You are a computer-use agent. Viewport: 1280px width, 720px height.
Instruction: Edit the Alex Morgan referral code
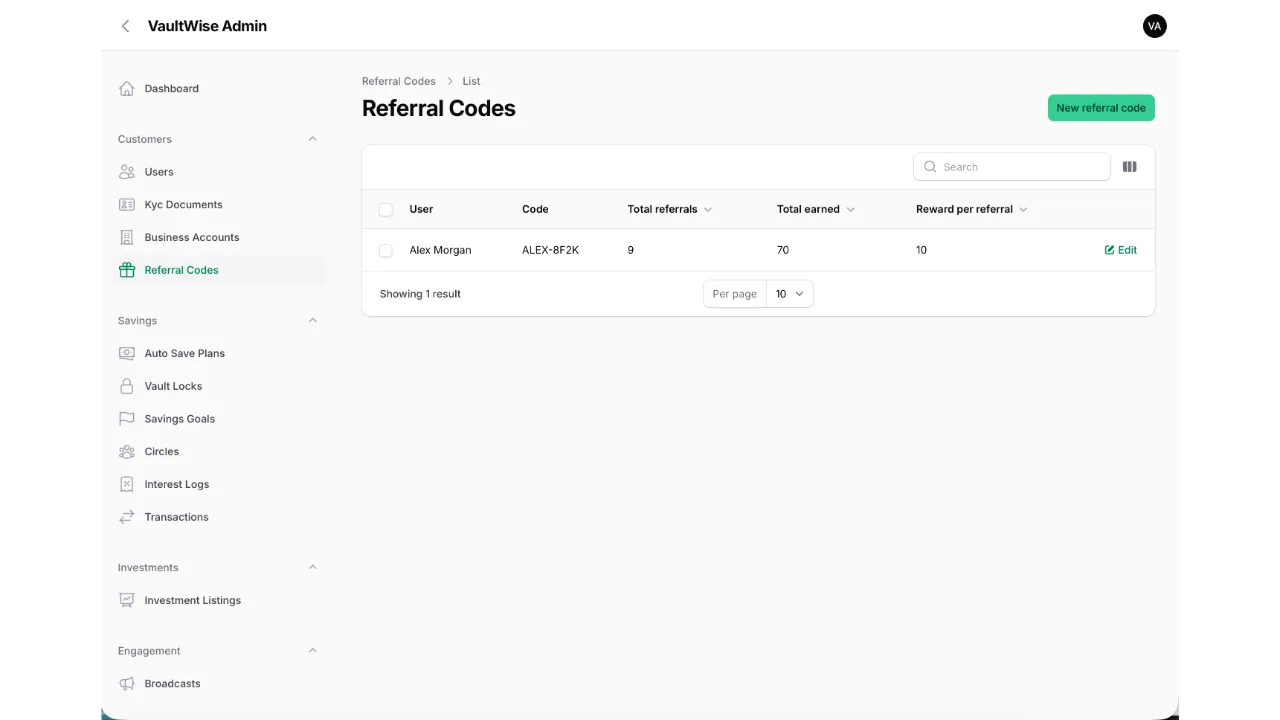point(1120,250)
